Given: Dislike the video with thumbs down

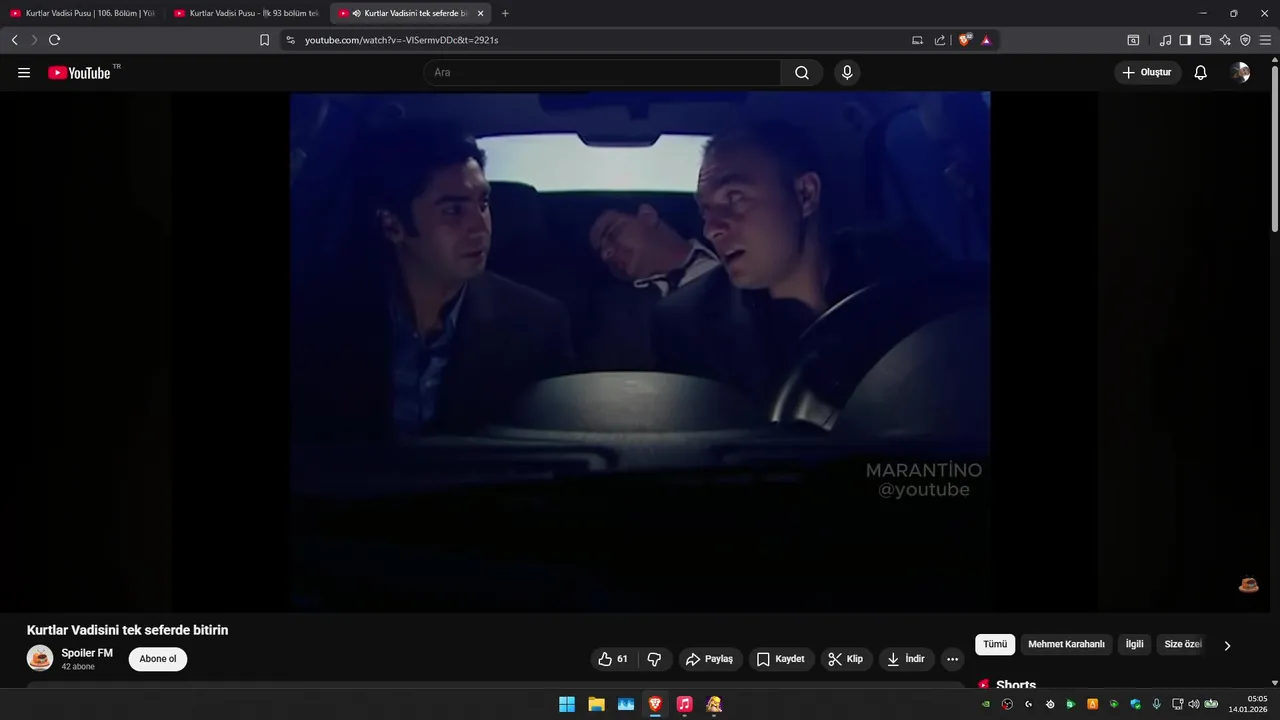Looking at the screenshot, I should tap(654, 659).
